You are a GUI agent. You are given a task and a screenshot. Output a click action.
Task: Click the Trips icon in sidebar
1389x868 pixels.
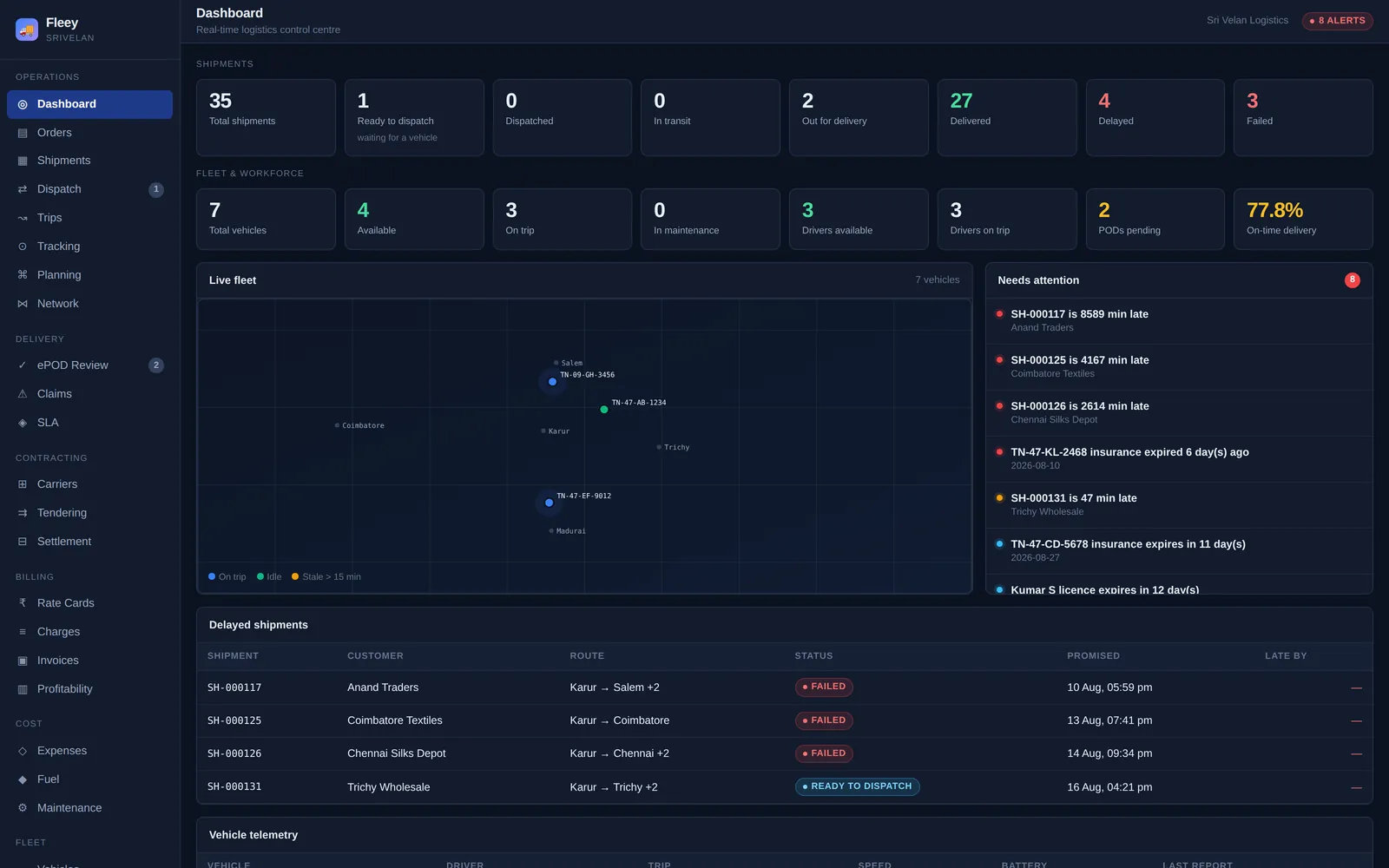pyautogui.click(x=23, y=218)
